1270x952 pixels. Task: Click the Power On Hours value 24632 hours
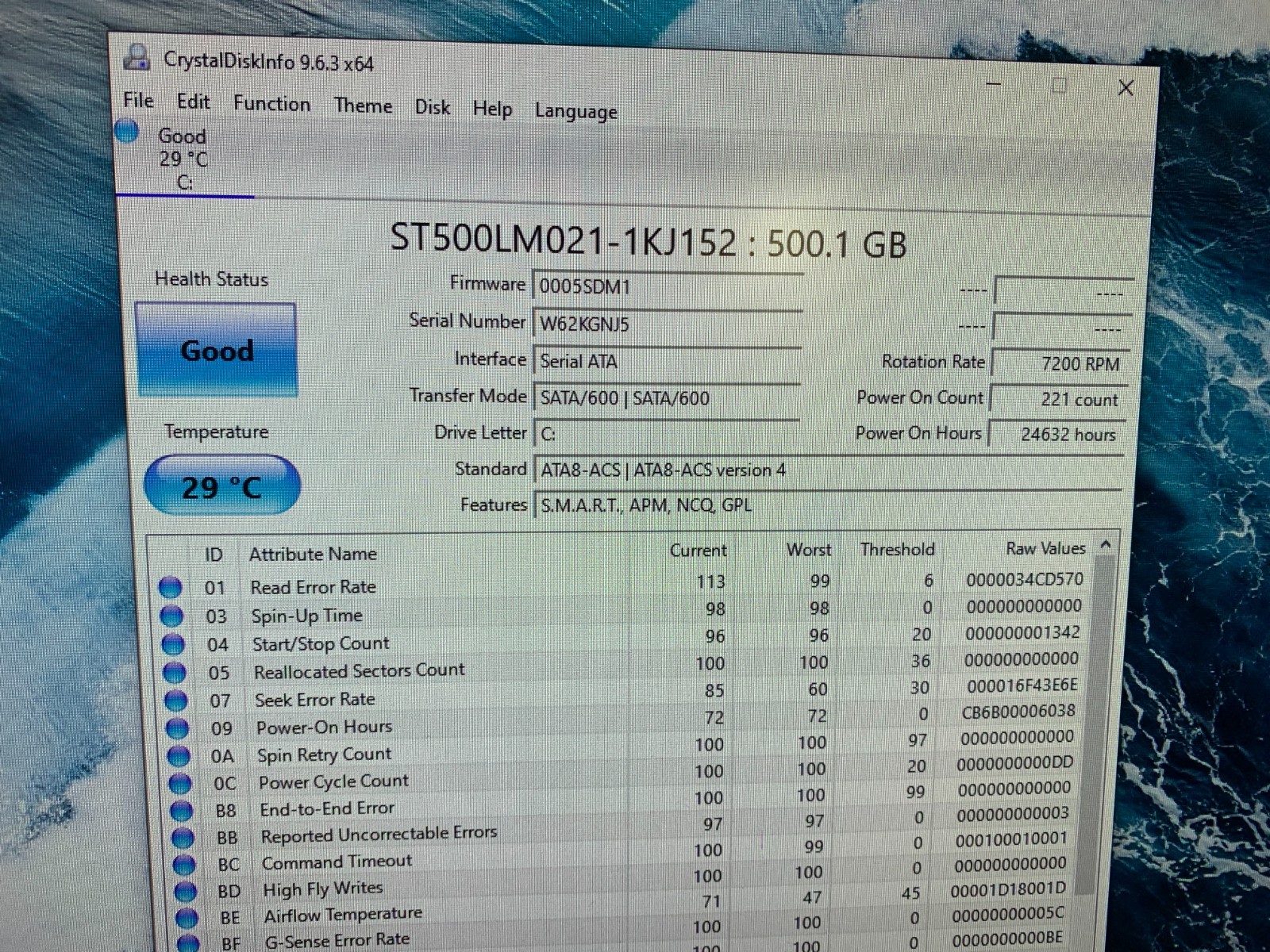pos(1056,434)
